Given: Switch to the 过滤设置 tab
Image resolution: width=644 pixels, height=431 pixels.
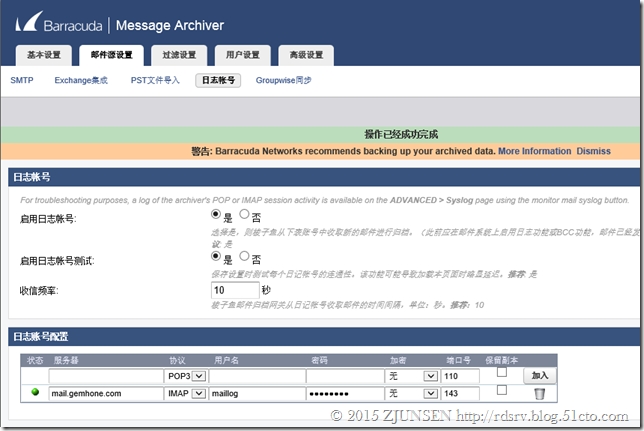Looking at the screenshot, I should pos(179,55).
